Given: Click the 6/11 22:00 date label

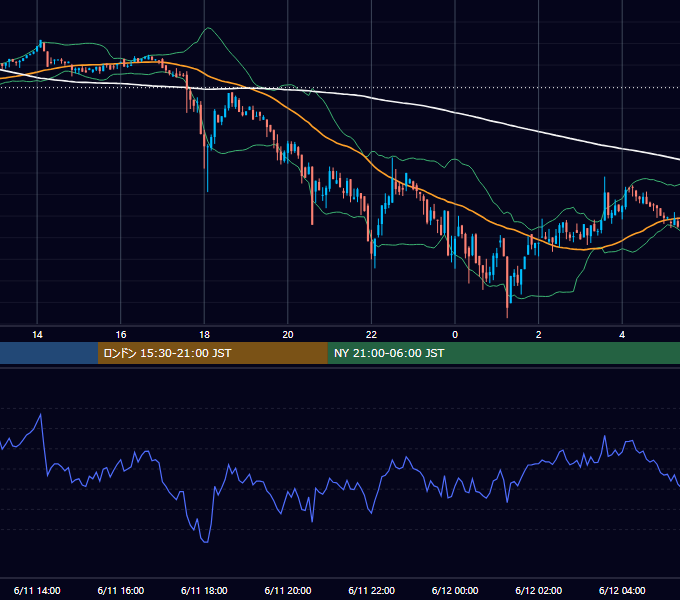Looking at the screenshot, I should coord(372,590).
